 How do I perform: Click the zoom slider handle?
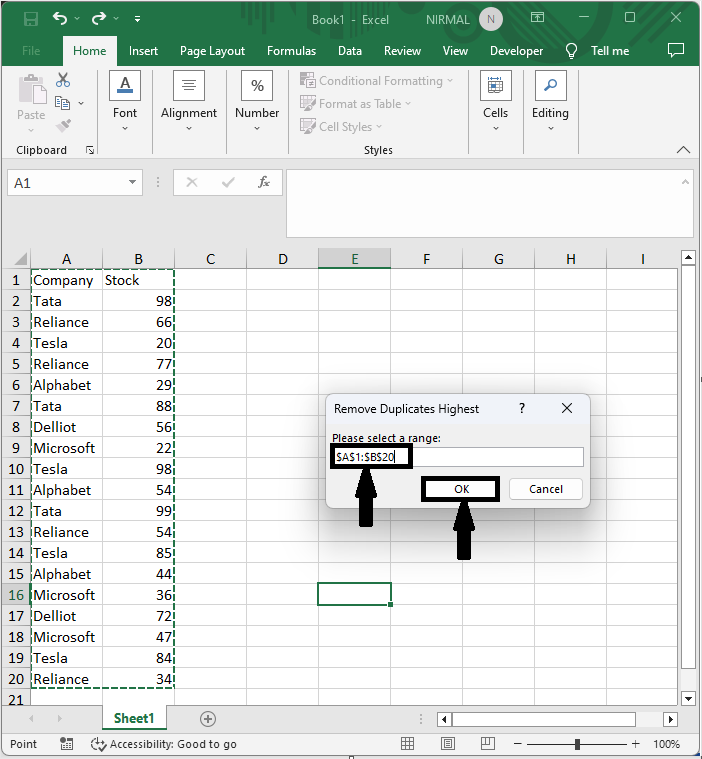pos(577,744)
